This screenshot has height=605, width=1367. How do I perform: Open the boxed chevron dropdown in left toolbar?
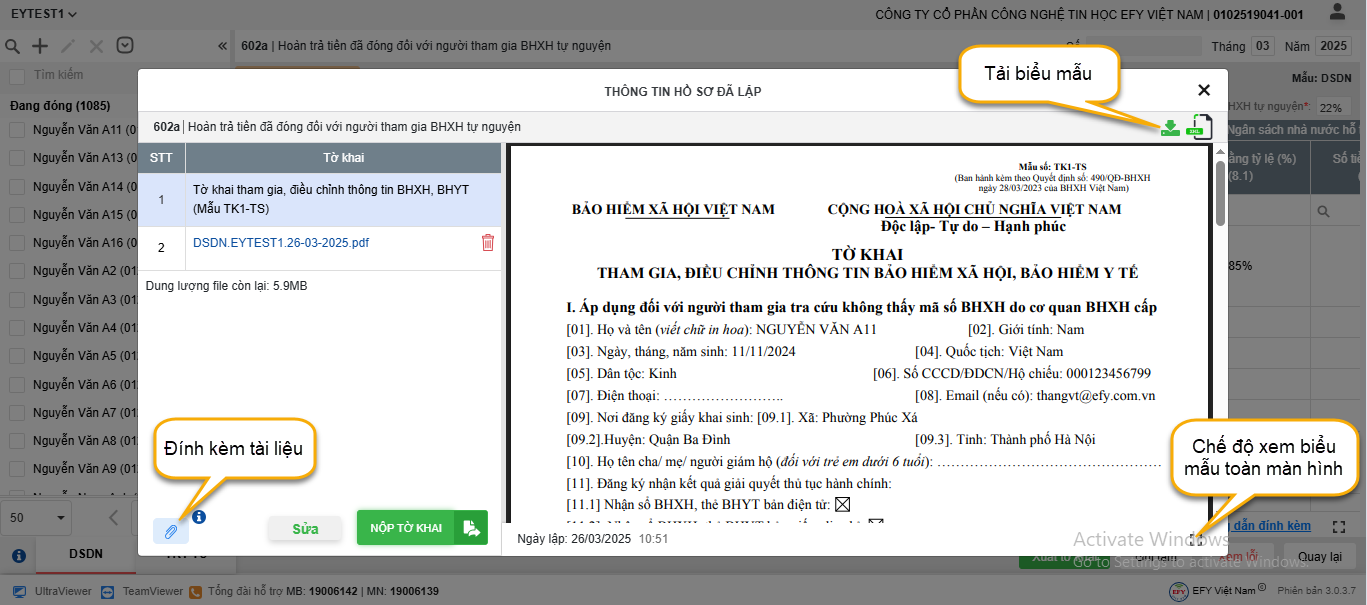pyautogui.click(x=125, y=46)
